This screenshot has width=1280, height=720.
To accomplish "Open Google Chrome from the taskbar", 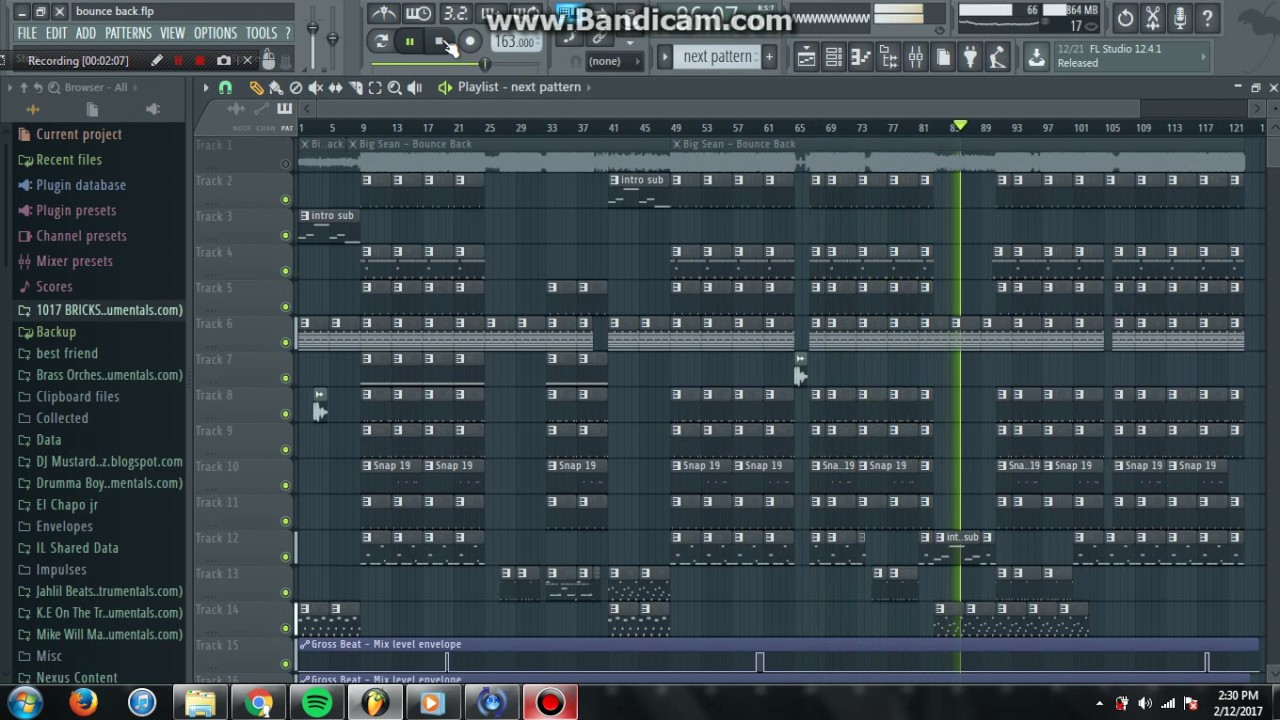I will click(259, 703).
